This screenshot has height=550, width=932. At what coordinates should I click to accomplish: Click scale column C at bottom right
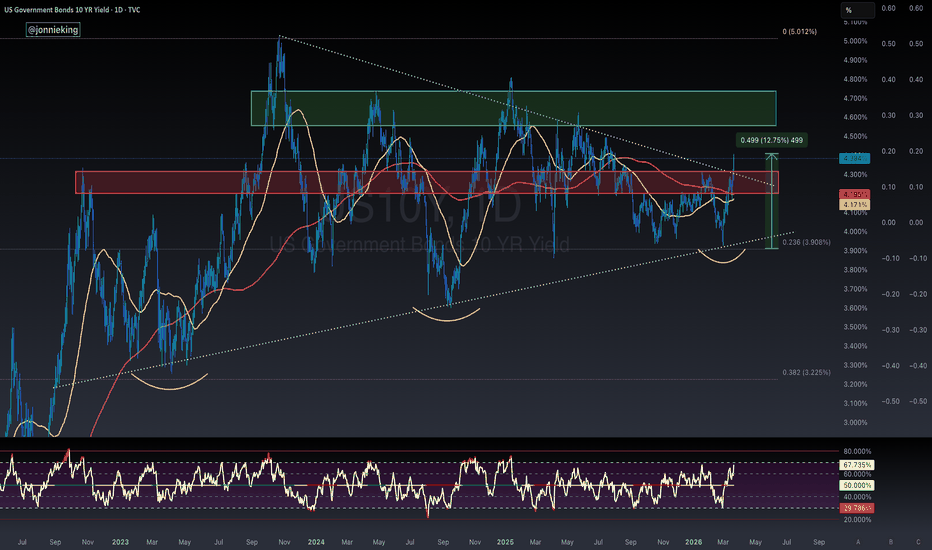coord(918,540)
